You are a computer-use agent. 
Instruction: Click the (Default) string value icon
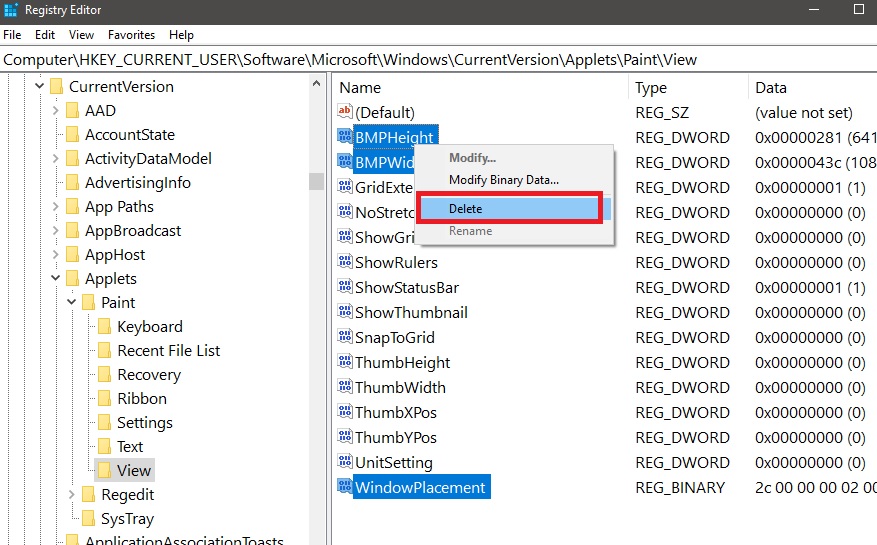coord(345,111)
